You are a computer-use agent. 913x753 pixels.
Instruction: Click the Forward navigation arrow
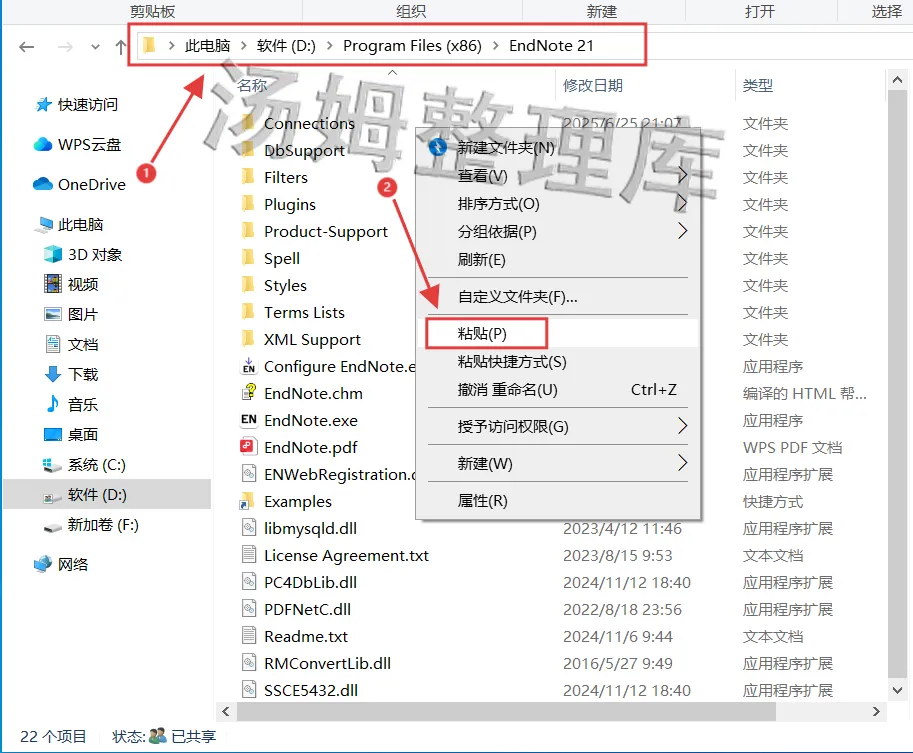click(x=65, y=47)
